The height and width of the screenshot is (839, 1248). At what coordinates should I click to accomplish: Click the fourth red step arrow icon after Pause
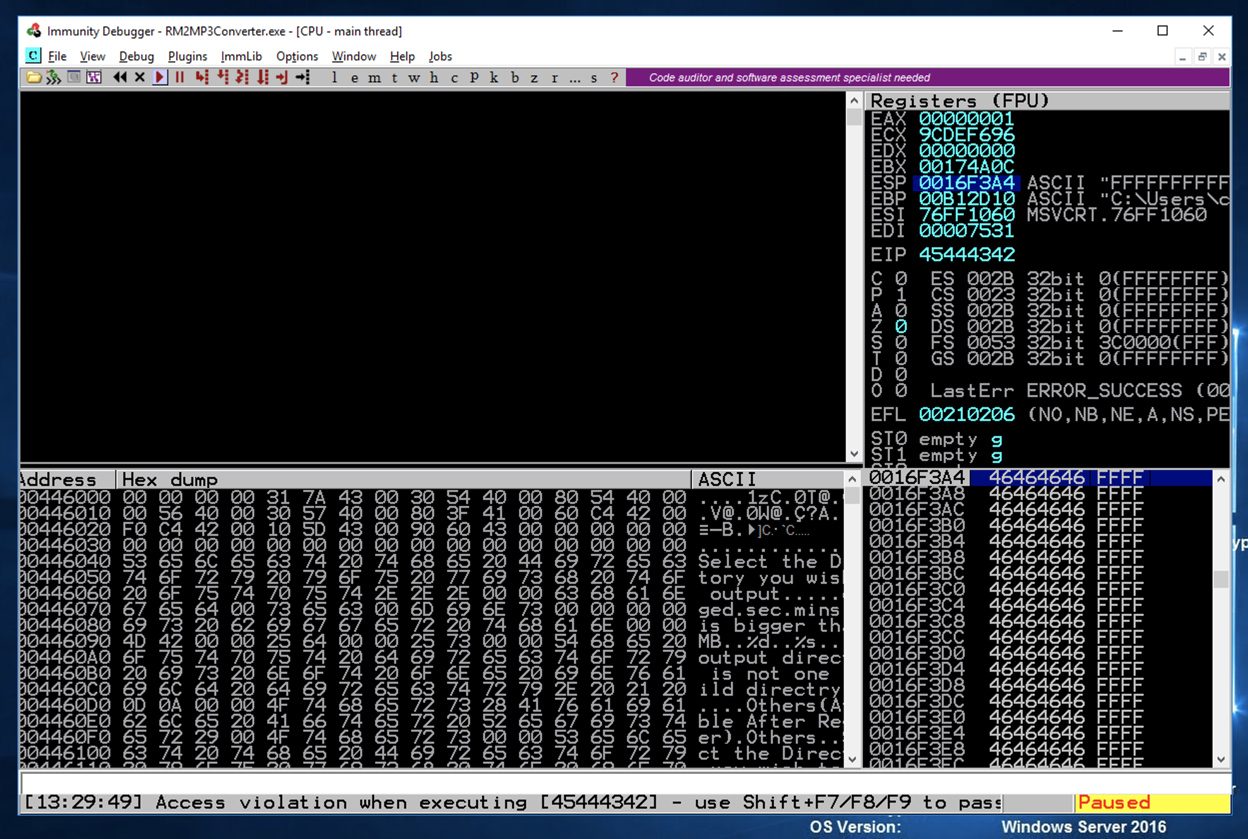[x=263, y=77]
